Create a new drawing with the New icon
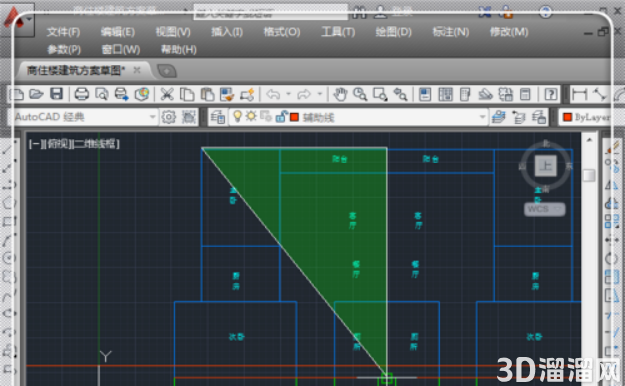This screenshot has width=625, height=386. [16, 95]
